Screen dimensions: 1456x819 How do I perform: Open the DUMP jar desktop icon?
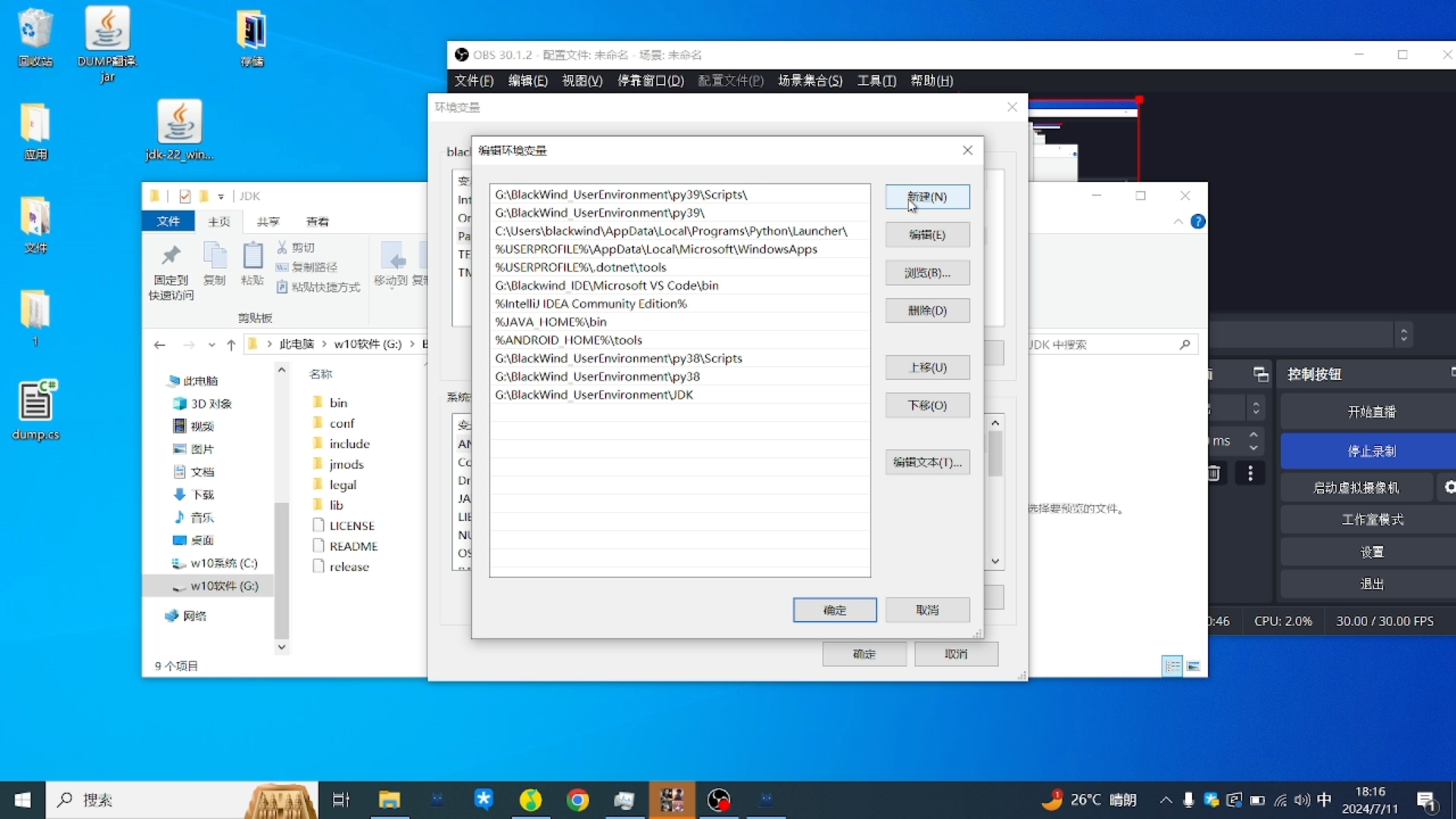(x=107, y=44)
